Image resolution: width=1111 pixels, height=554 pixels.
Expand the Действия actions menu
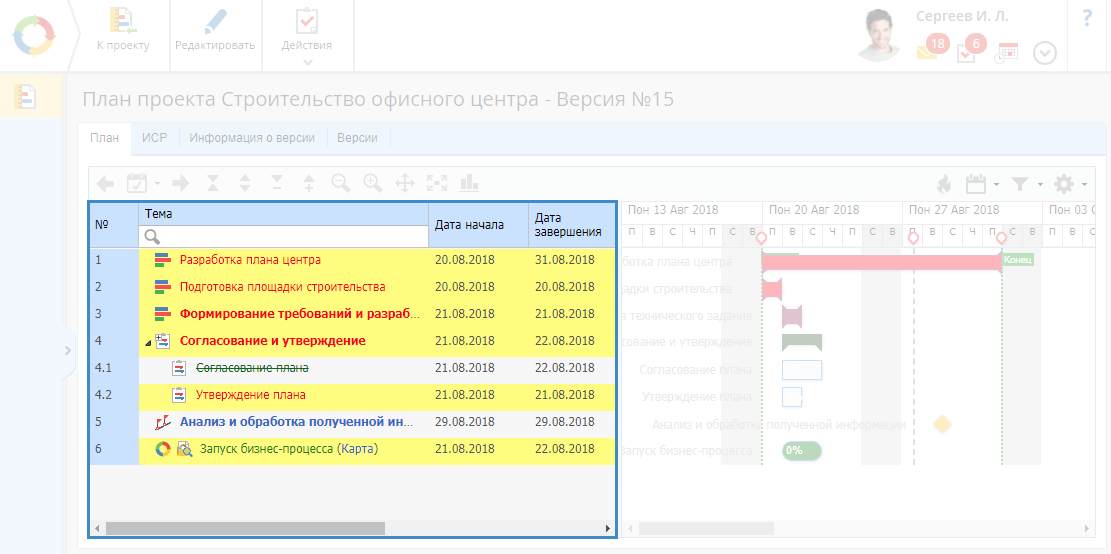point(306,34)
